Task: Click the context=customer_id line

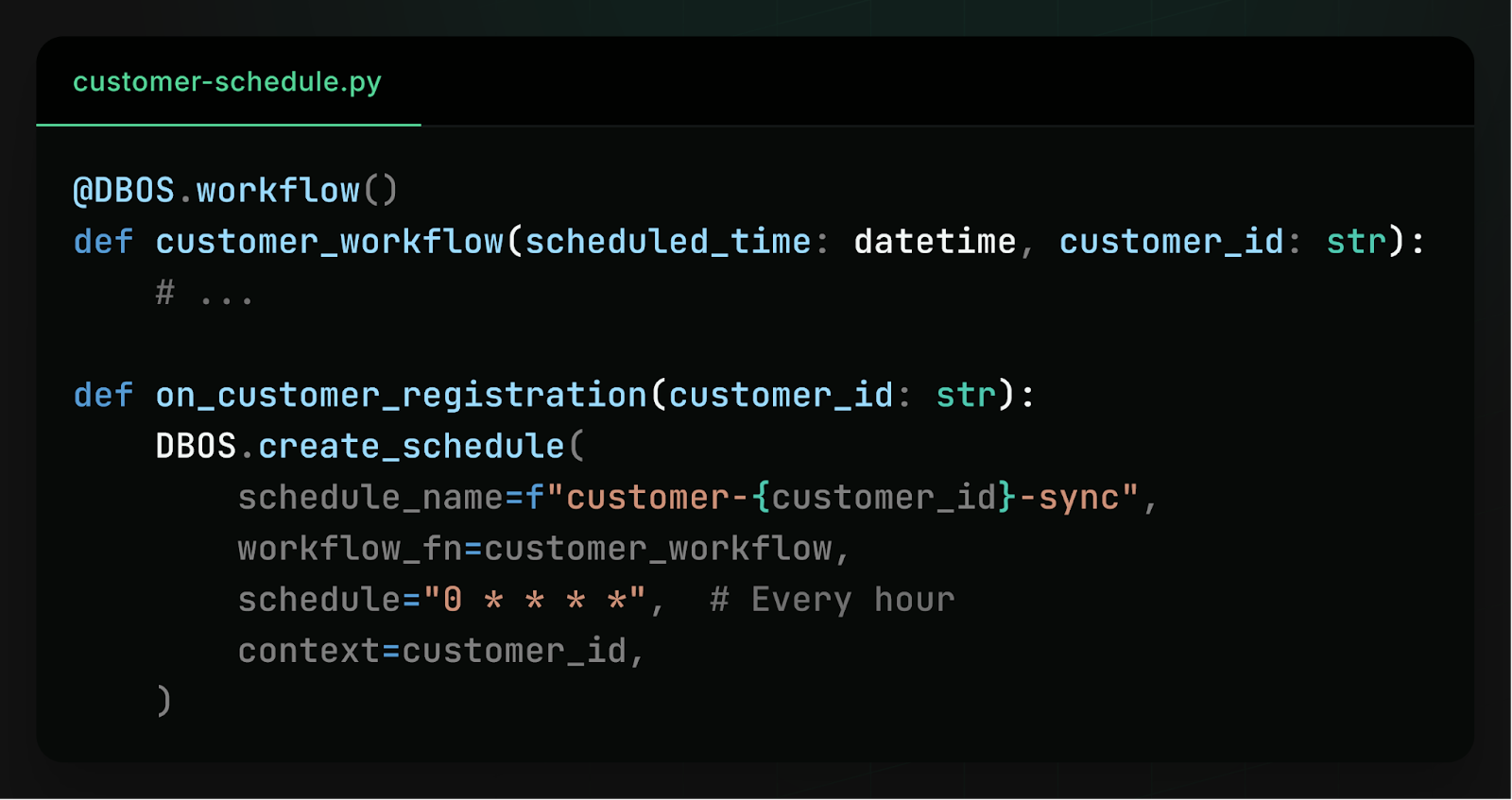Action: click(440, 651)
